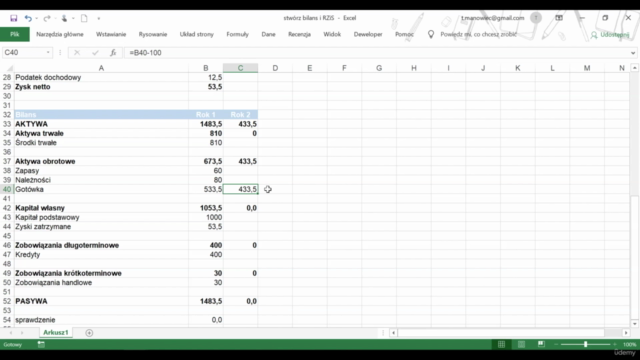This screenshot has width=640, height=360.
Task: Select the Arkusz1 sheet tab
Action: (x=56, y=333)
